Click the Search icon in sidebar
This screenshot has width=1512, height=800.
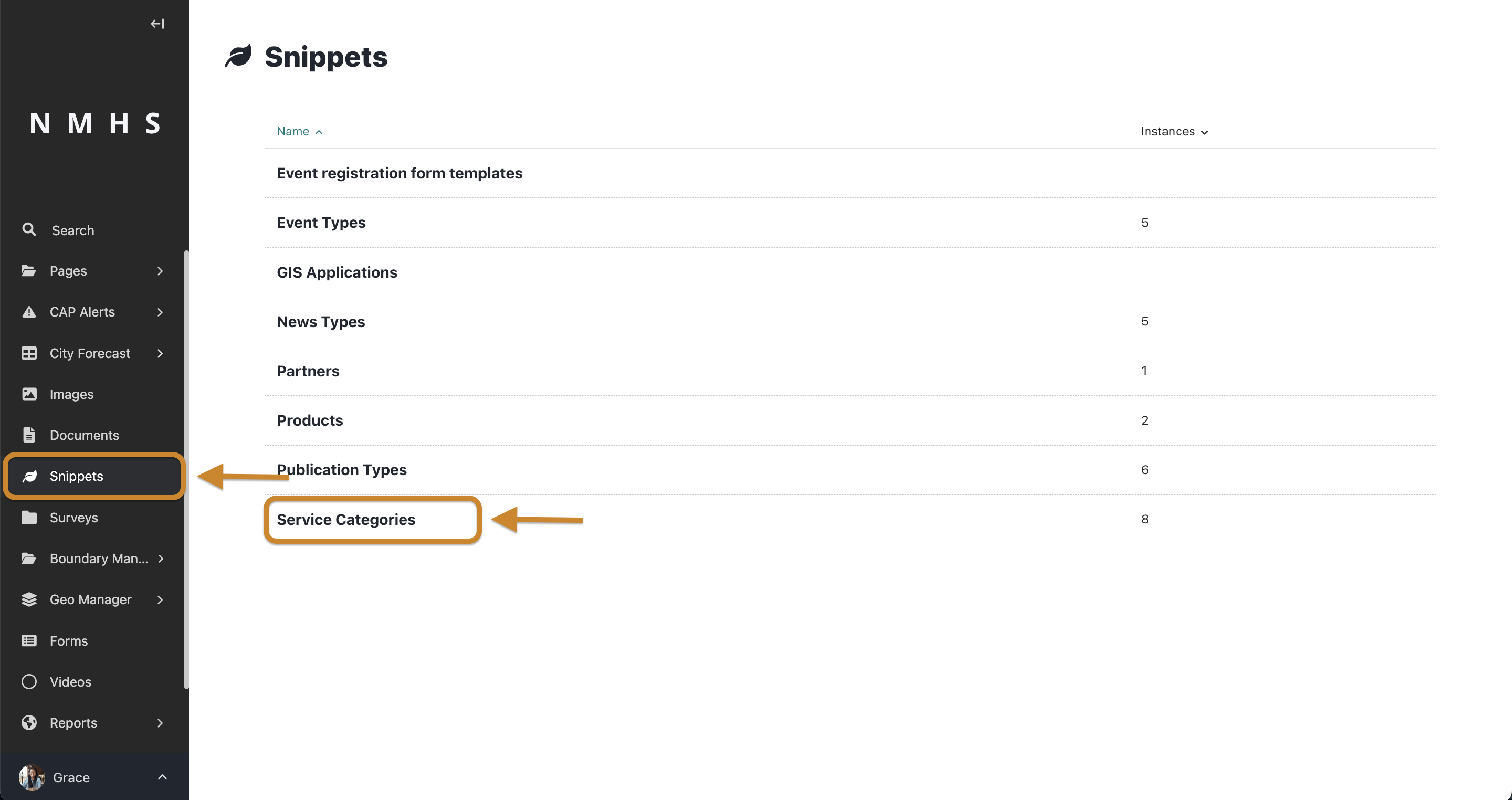point(28,229)
